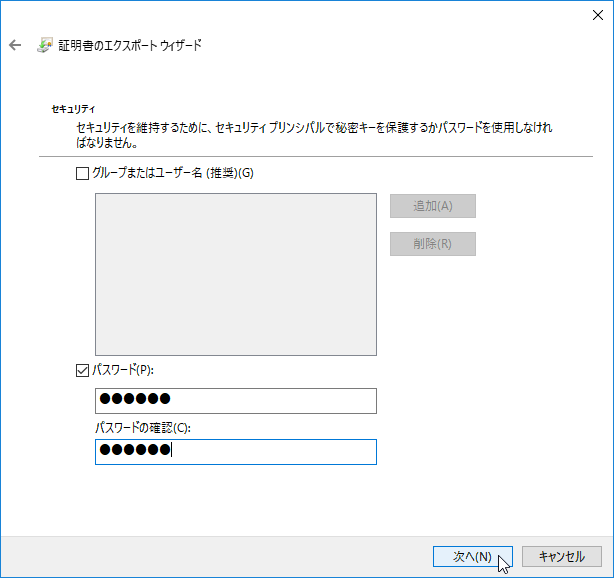The height and width of the screenshot is (578, 614).
Task: Click the certificate export wizard icon
Action: point(45,45)
